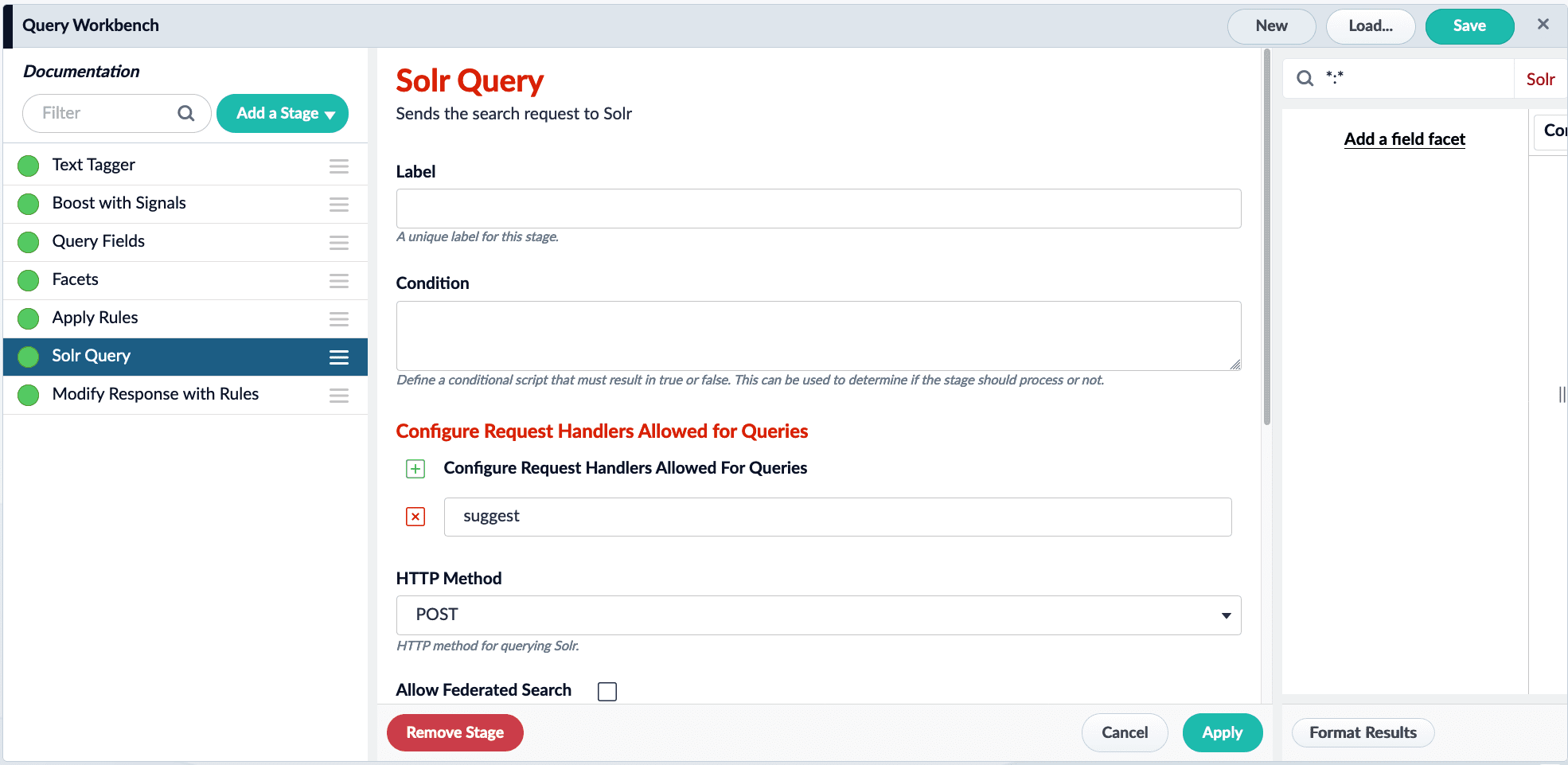Image resolution: width=1568 pixels, height=765 pixels.
Task: Enable the Allow Federated Search checkbox
Action: click(x=607, y=691)
